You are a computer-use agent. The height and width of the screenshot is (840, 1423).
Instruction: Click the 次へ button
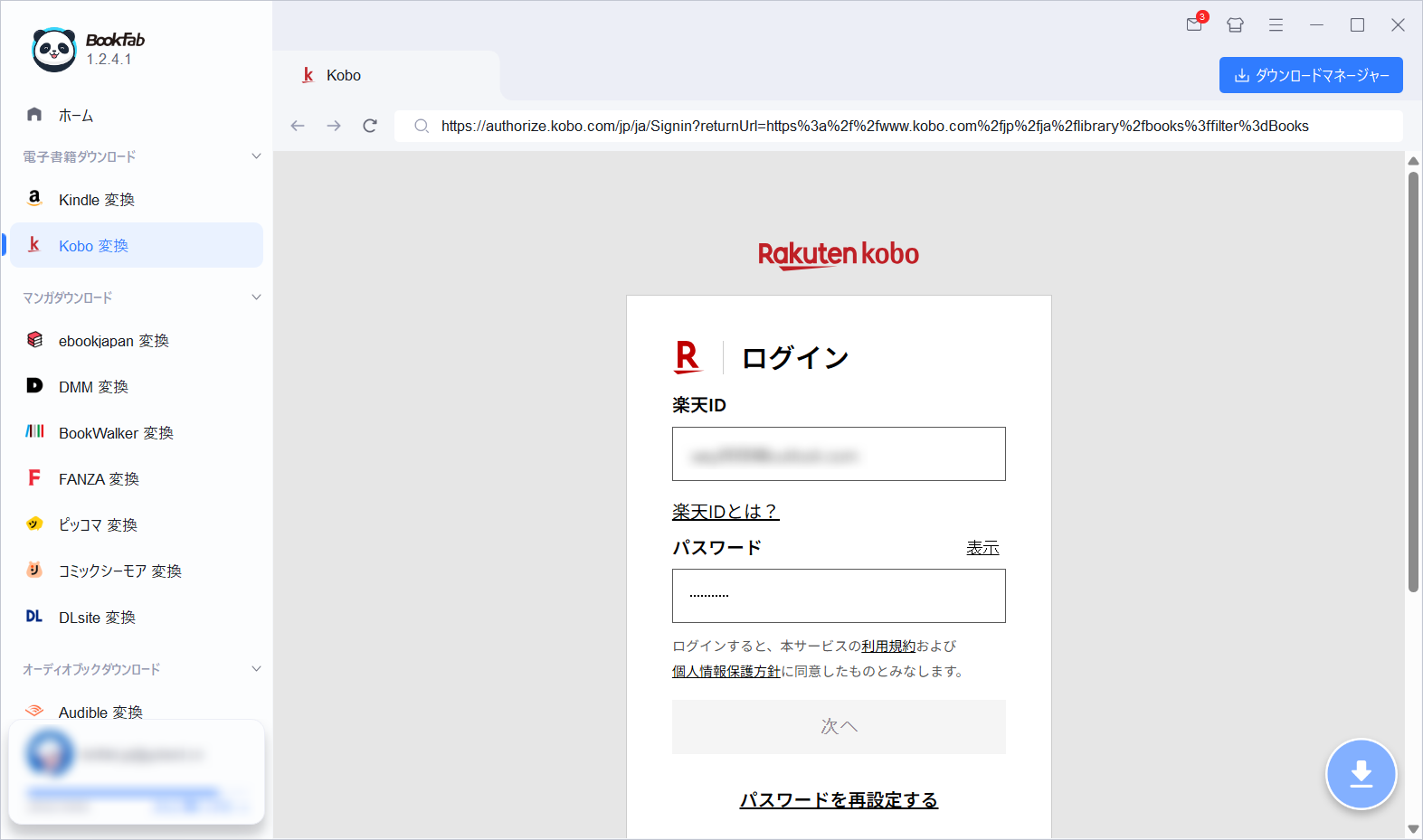click(x=839, y=726)
